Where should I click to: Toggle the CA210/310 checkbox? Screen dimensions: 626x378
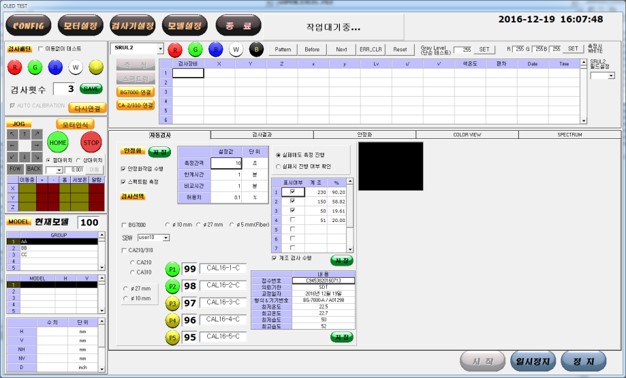coord(124,250)
